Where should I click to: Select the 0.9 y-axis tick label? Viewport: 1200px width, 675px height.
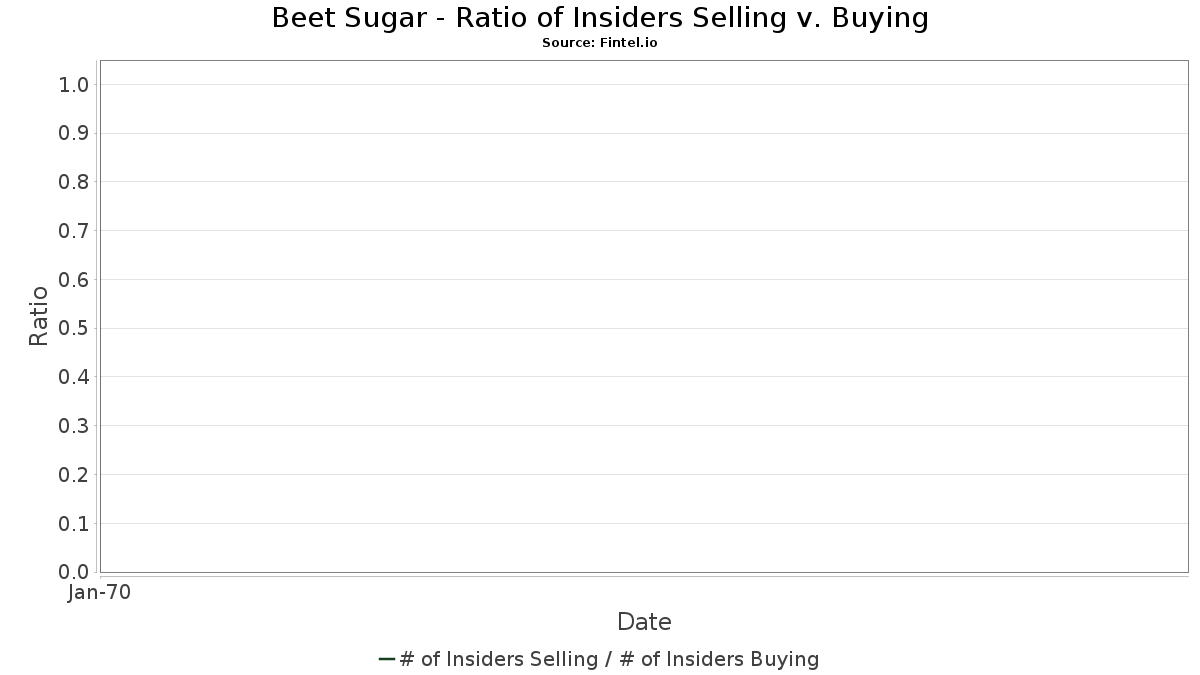point(75,133)
